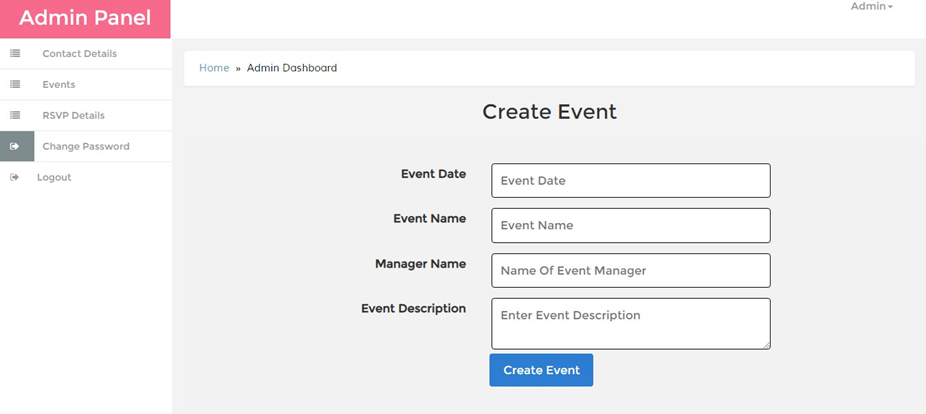Select RSVP Details text in the sidebar

73,116
